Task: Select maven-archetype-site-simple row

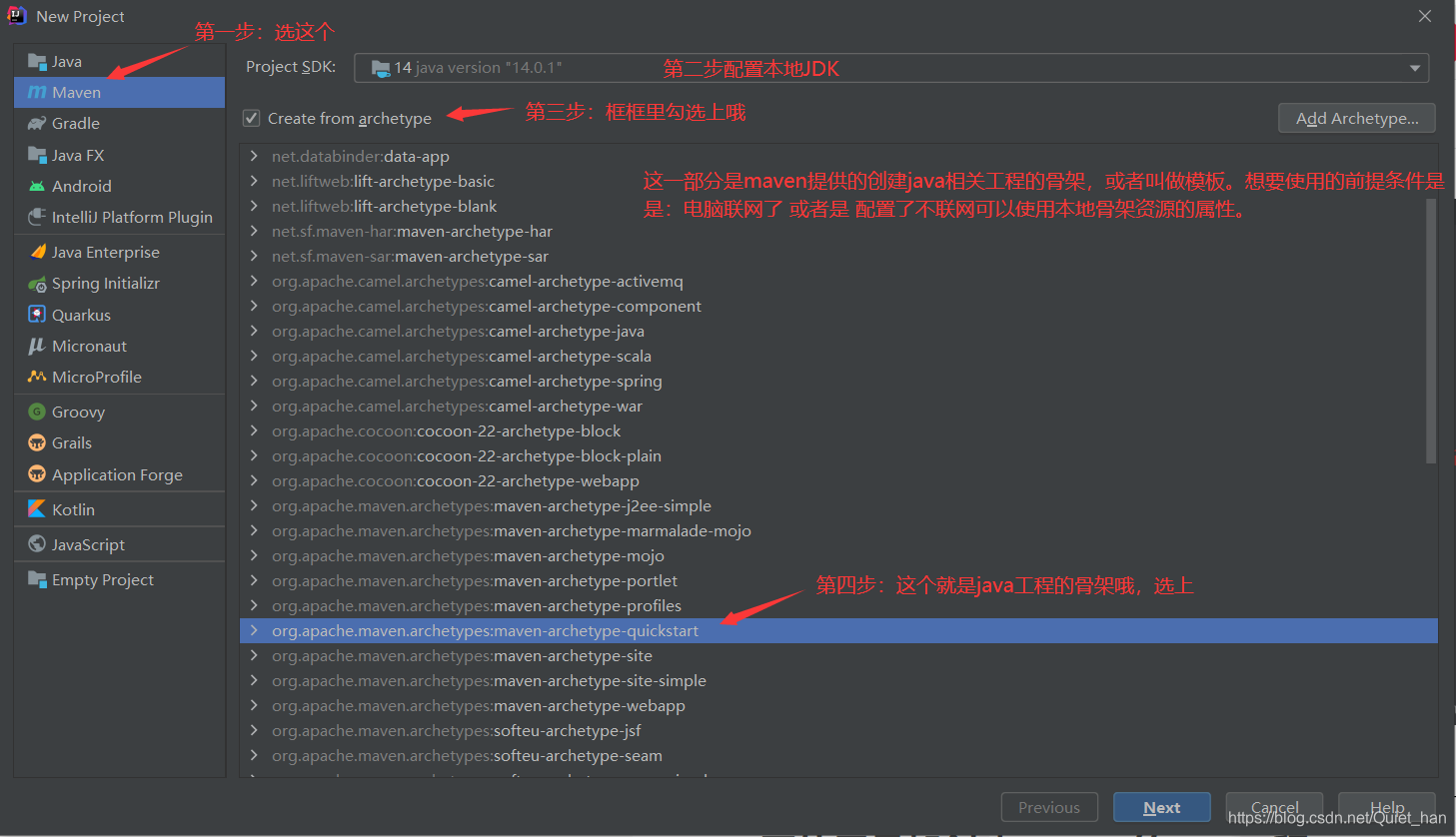Action: (838, 680)
